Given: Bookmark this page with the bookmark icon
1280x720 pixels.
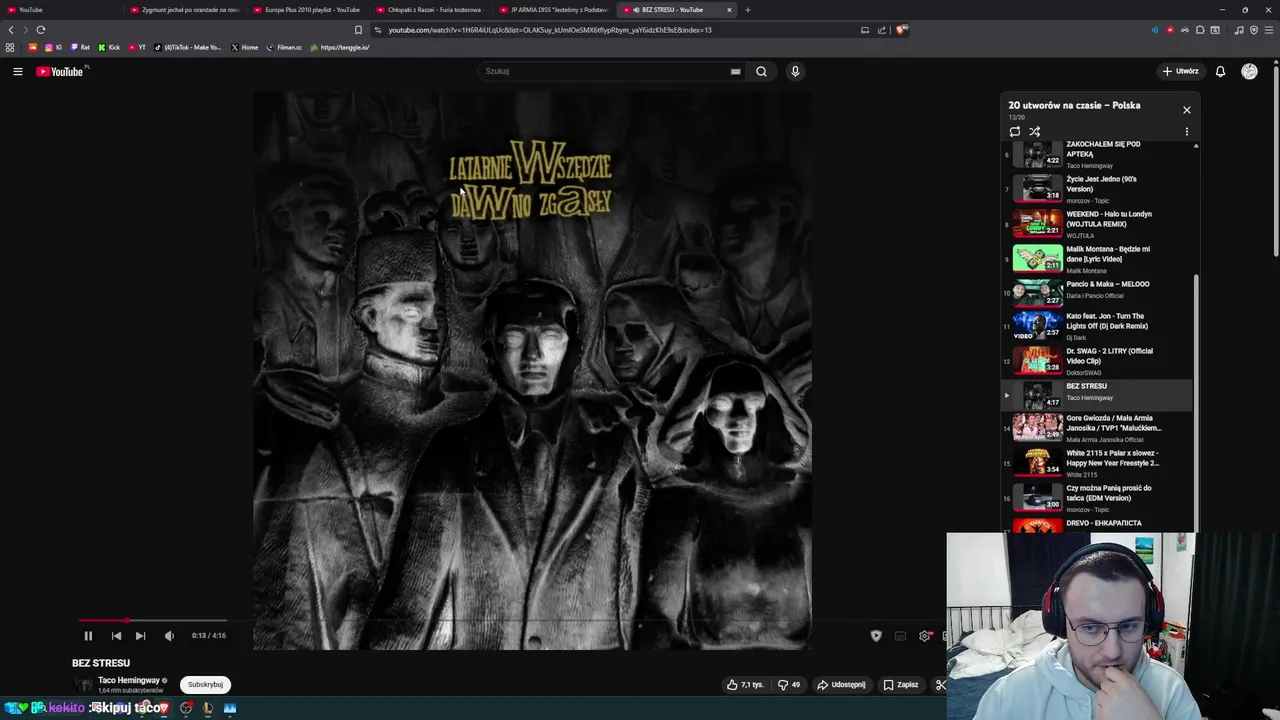Looking at the screenshot, I should point(358,30).
